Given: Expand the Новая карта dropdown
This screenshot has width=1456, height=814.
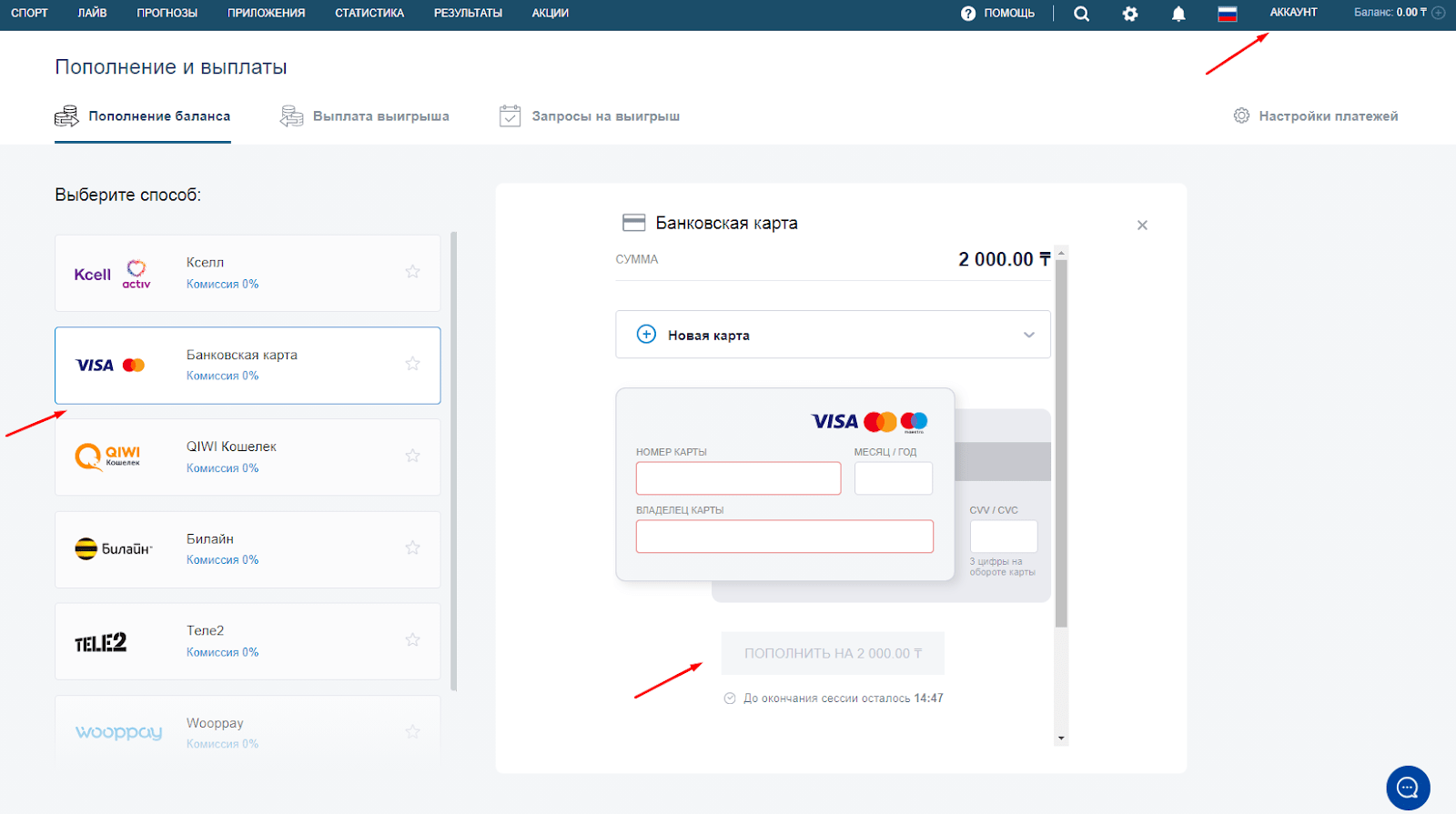Looking at the screenshot, I should [833, 335].
